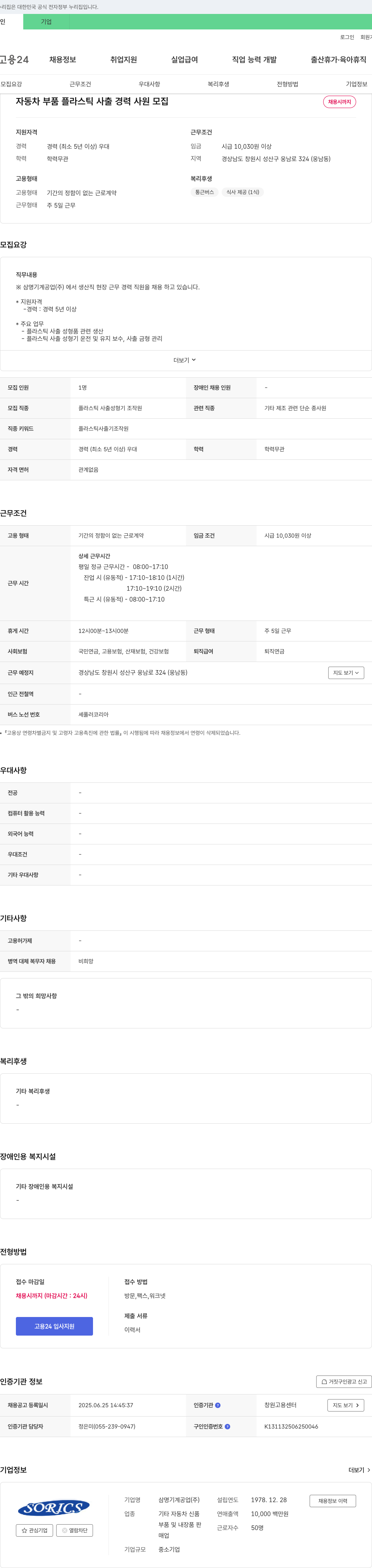The width and height of the screenshot is (372, 1568).
Task: Report false ad via 거짓구인광고 신고
Action: point(344,1382)
